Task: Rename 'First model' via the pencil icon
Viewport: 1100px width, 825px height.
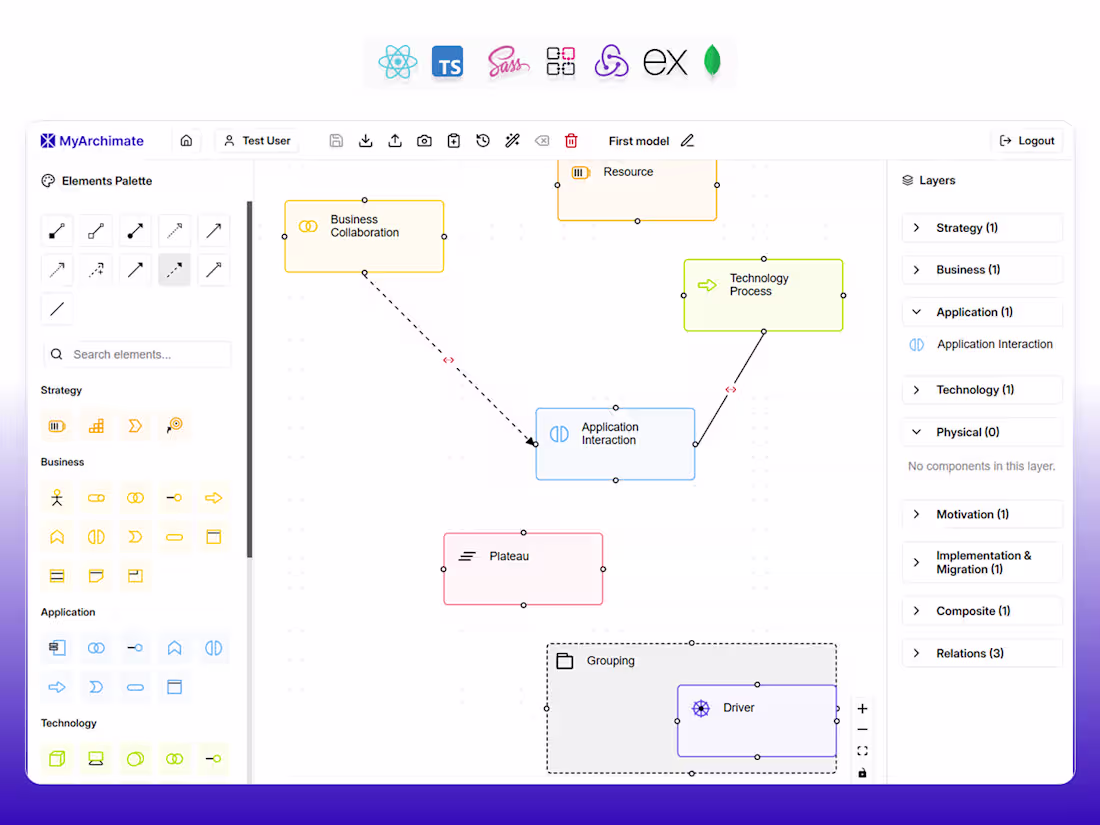Action: [x=688, y=140]
